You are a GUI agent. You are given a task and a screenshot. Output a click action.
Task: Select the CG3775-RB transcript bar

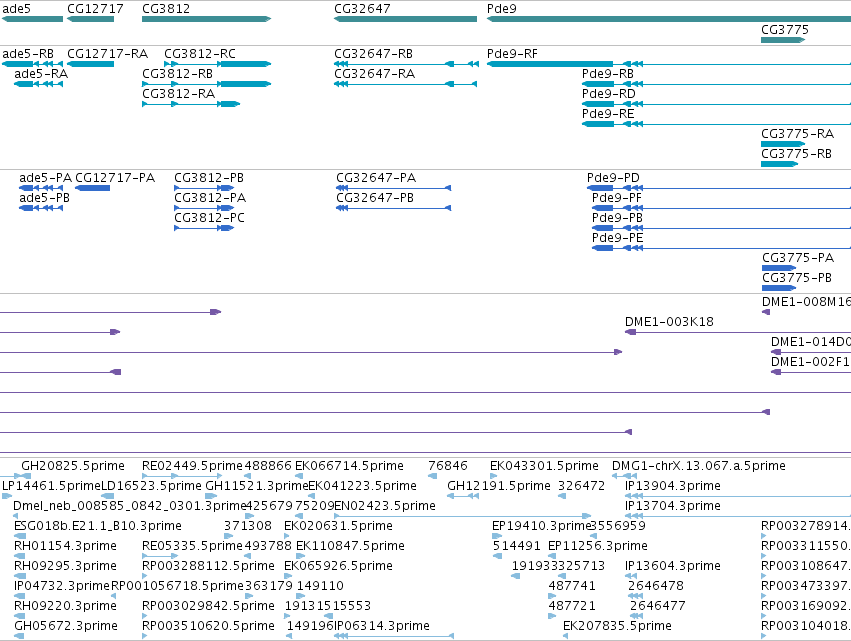[779, 164]
